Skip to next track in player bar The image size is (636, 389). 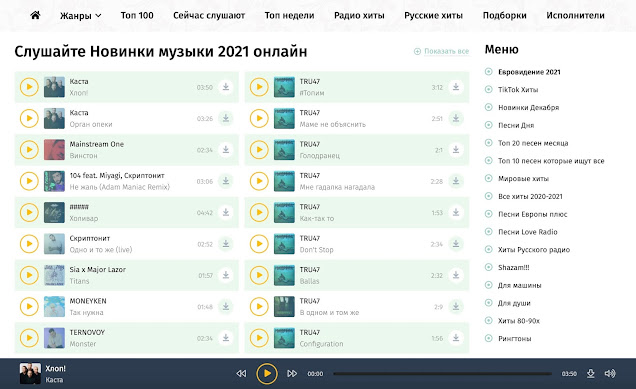292,373
